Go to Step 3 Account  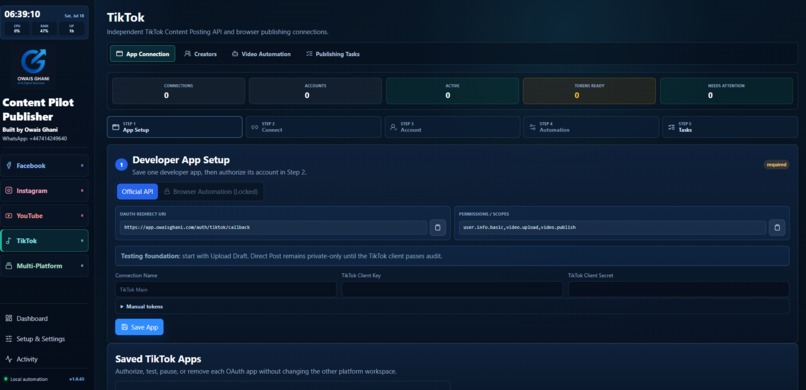452,127
